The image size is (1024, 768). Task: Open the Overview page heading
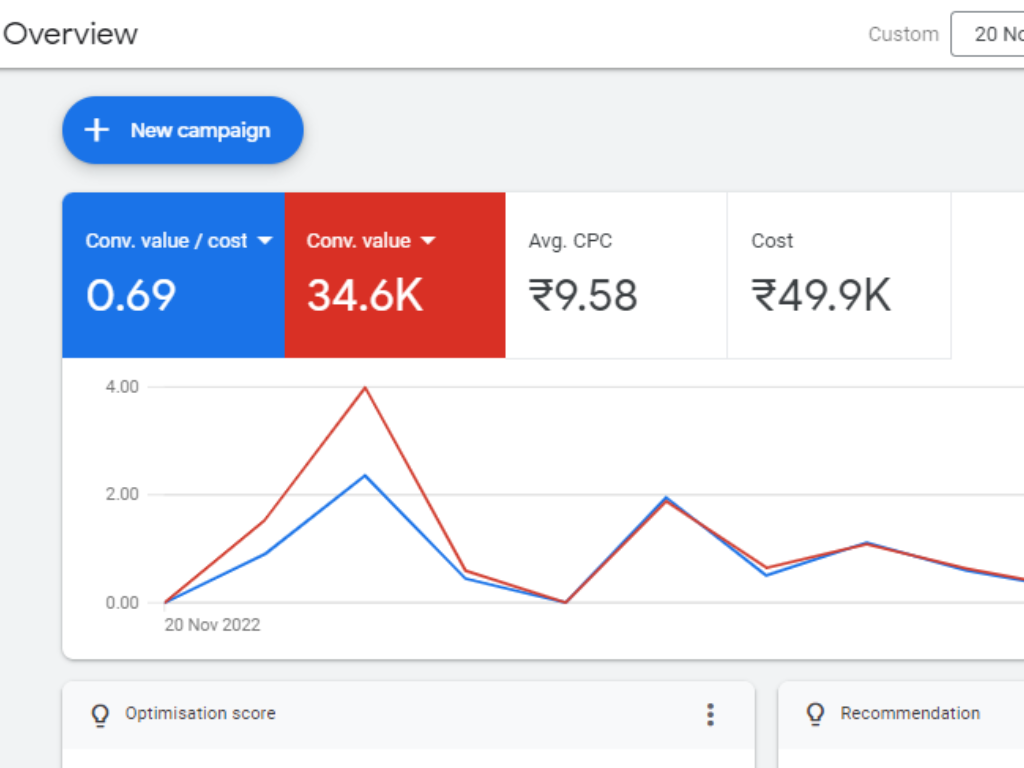click(69, 33)
